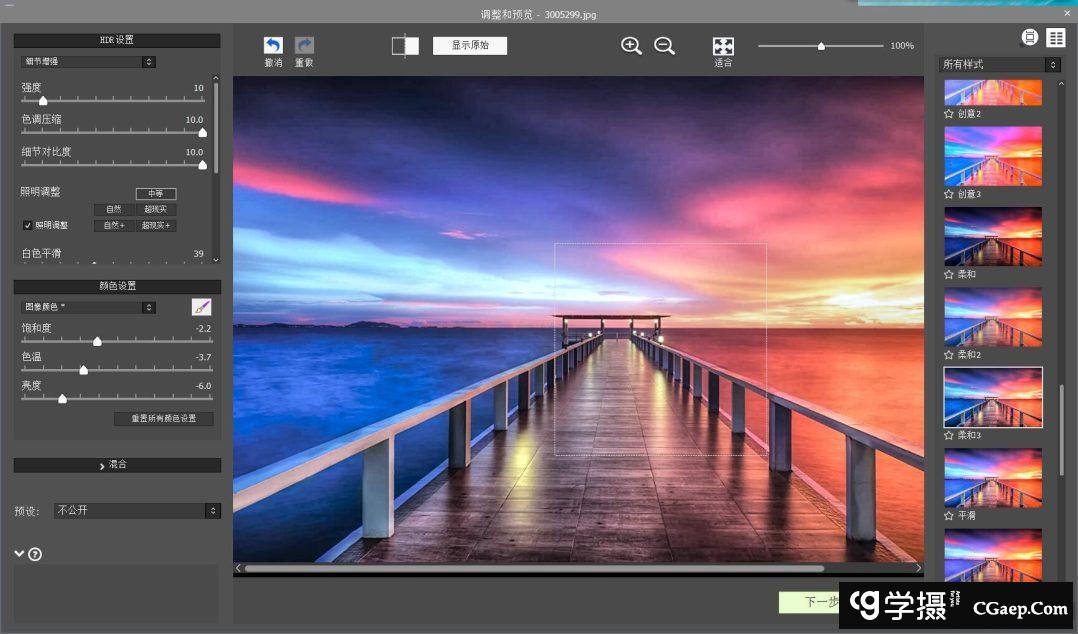Uncheck the 照明调整 checkbox
Image resolution: width=1078 pixels, height=634 pixels.
pos(28,226)
